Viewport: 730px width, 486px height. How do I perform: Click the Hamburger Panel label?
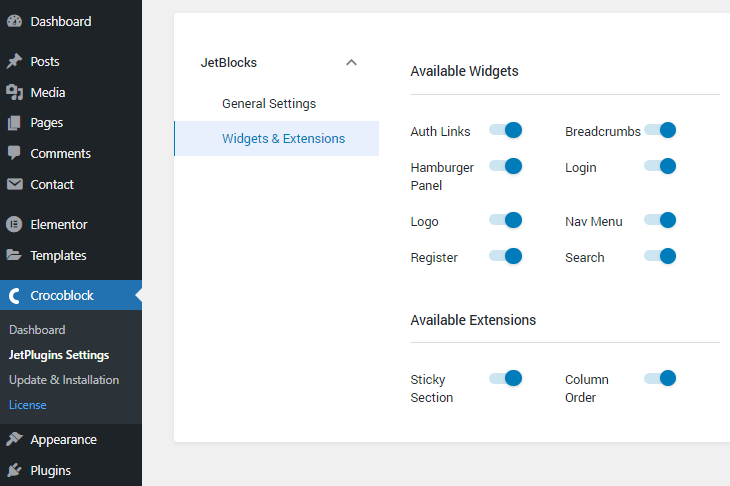[442, 176]
